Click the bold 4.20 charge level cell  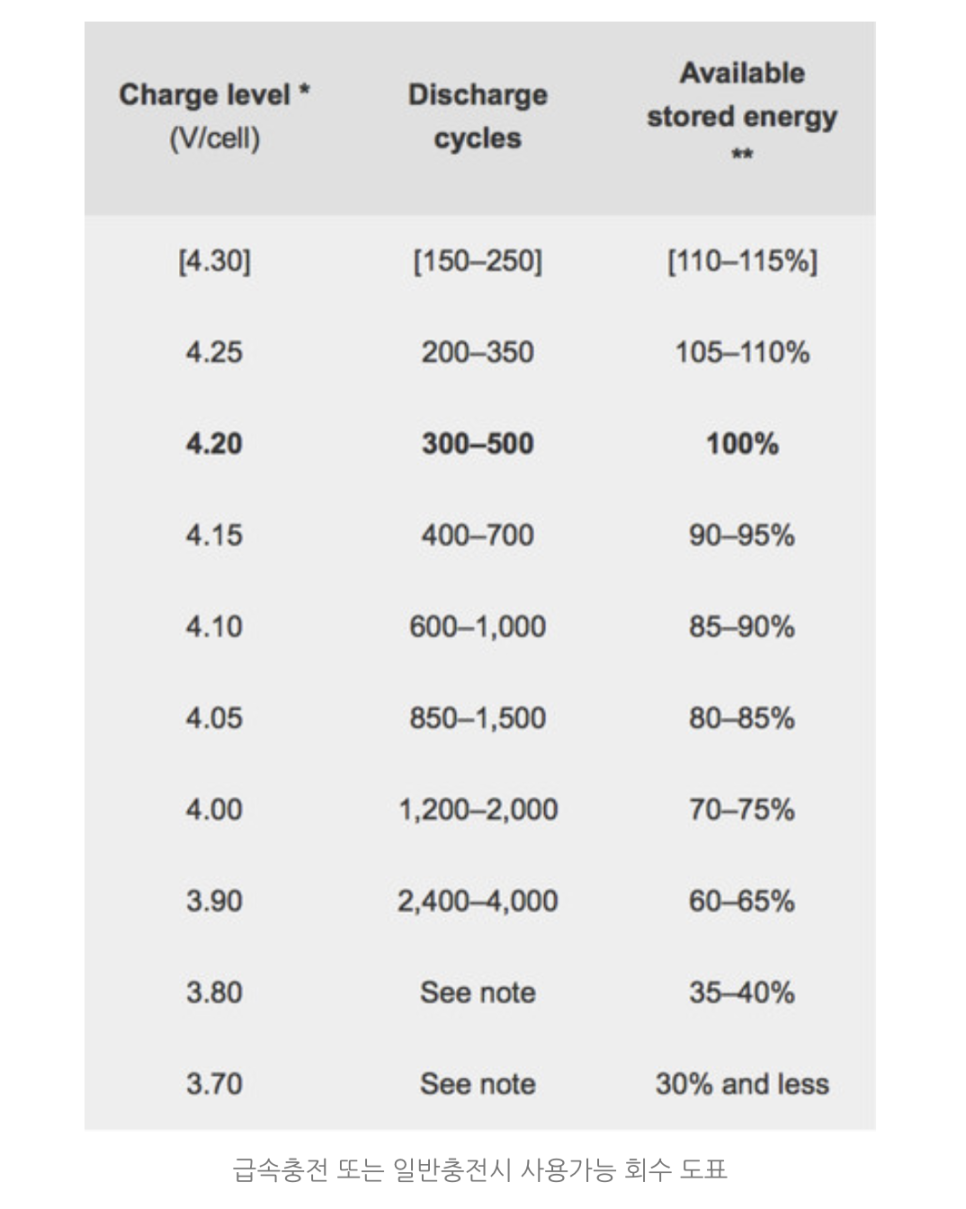[x=214, y=444]
